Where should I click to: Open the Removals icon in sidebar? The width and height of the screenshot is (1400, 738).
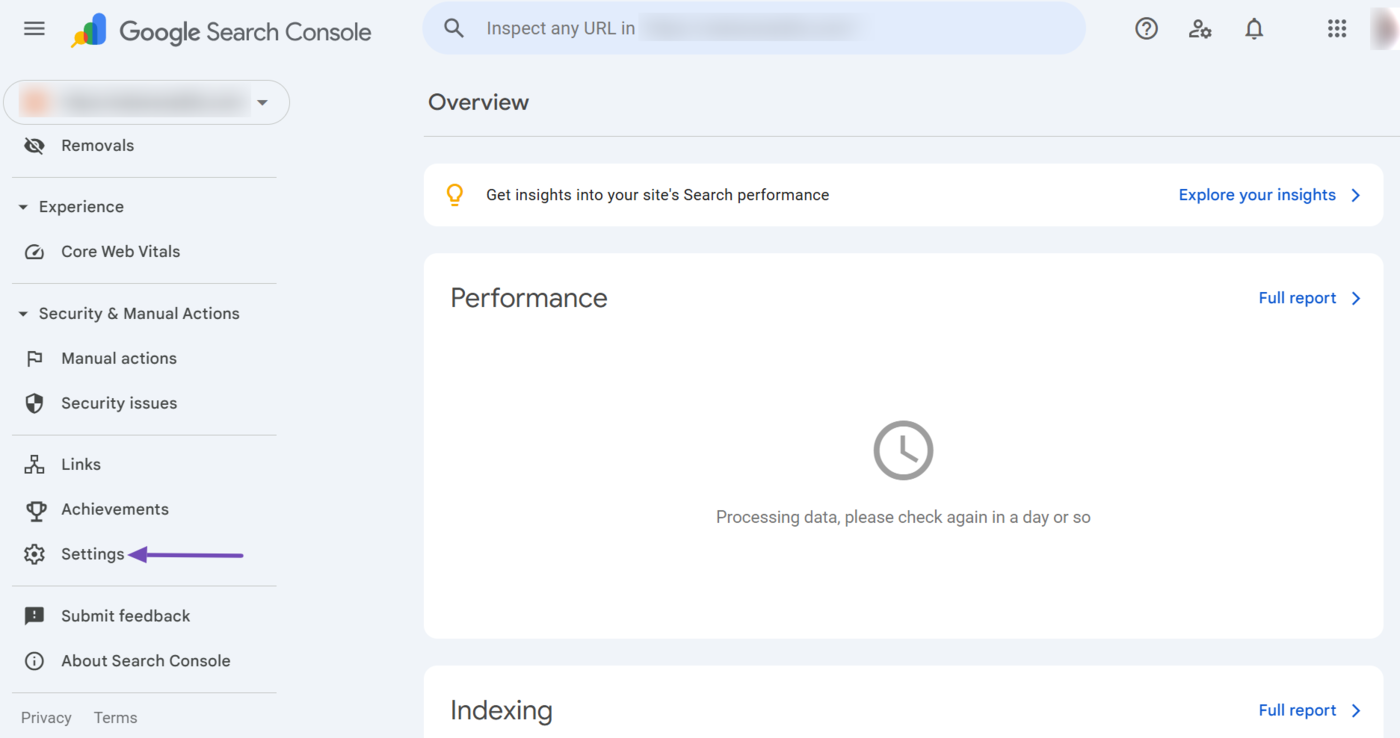[34, 145]
